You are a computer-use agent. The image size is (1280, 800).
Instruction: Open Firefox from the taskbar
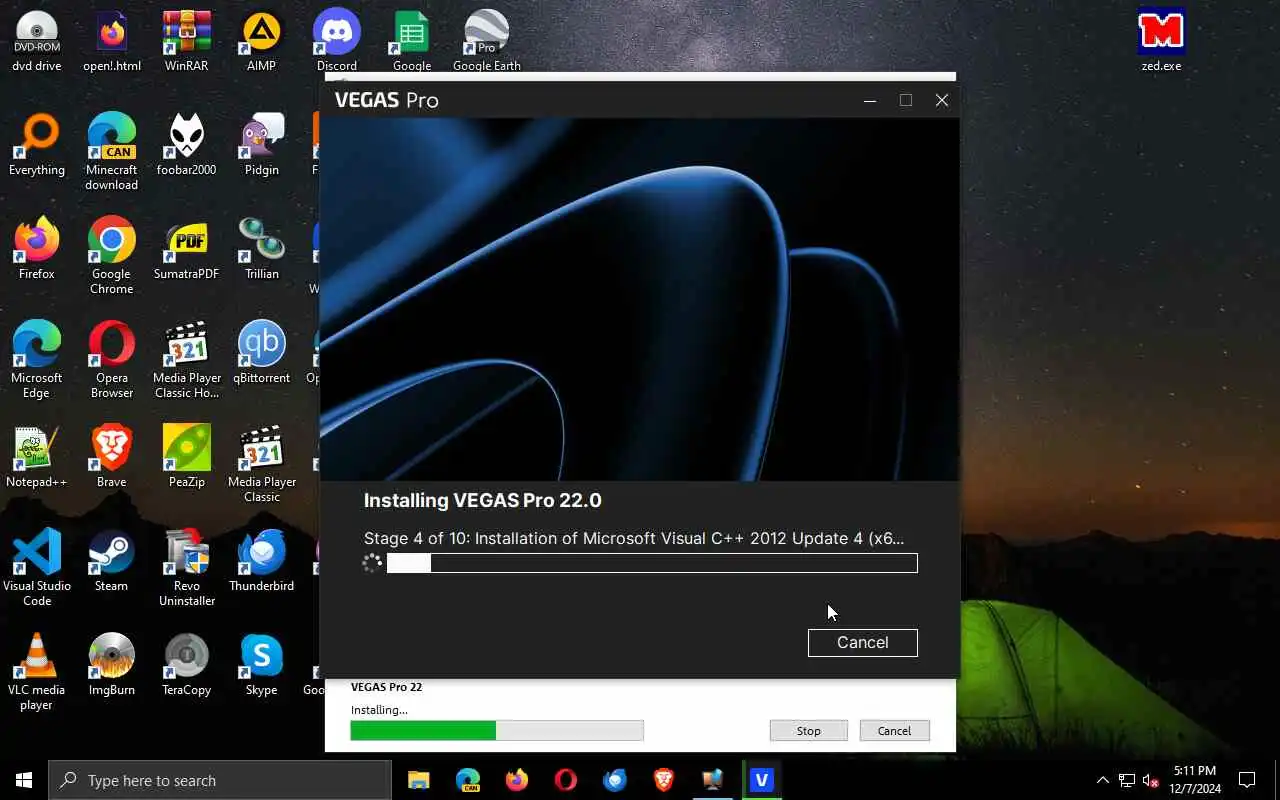(517, 780)
